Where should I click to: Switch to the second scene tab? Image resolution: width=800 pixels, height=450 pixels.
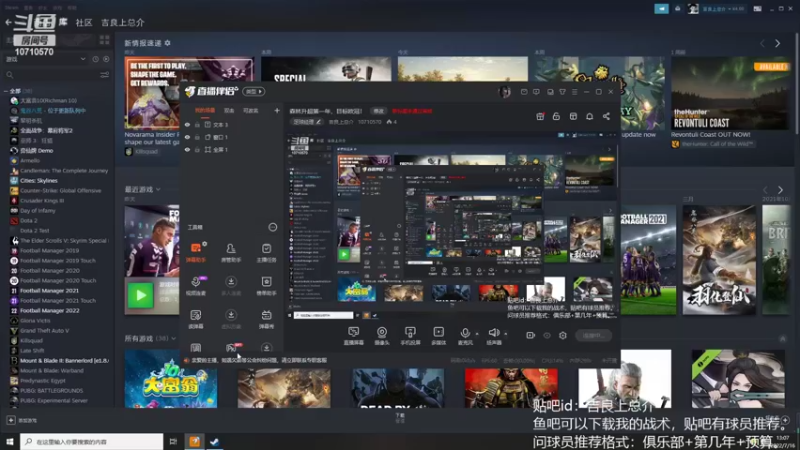click(229, 110)
